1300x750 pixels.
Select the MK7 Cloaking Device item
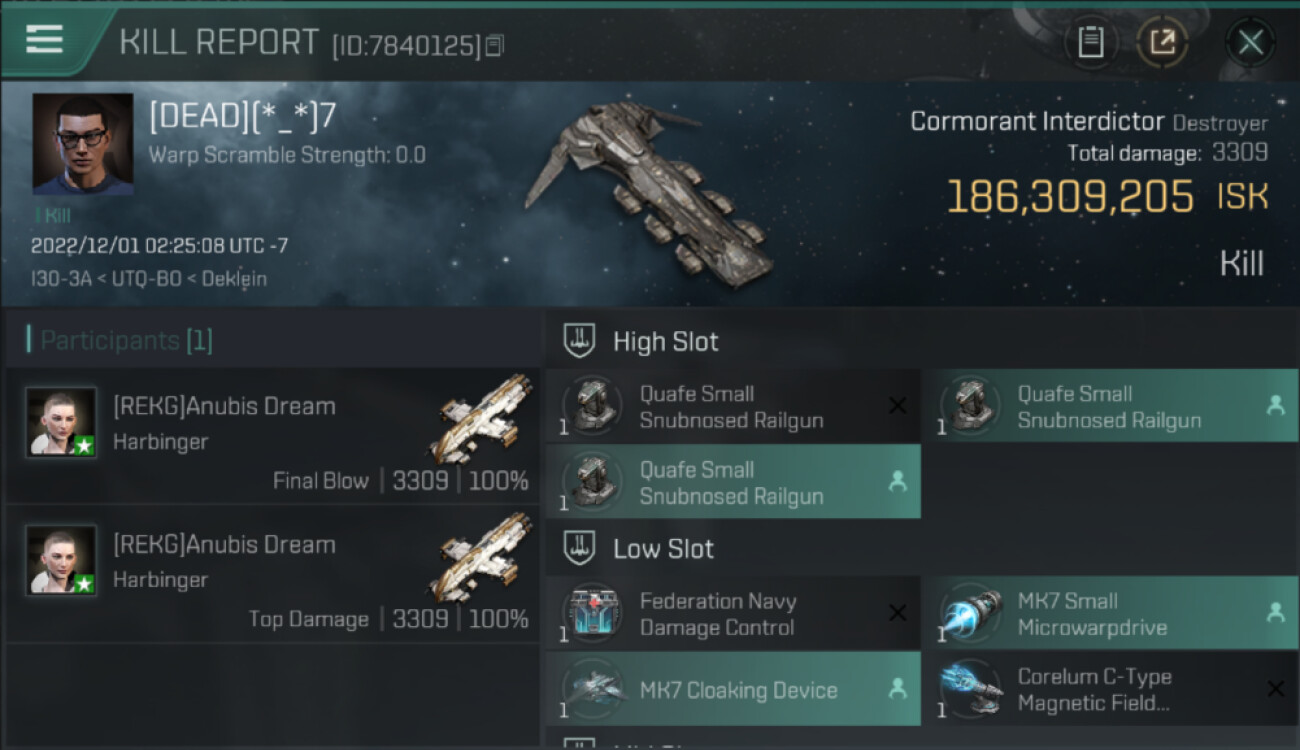coord(733,689)
